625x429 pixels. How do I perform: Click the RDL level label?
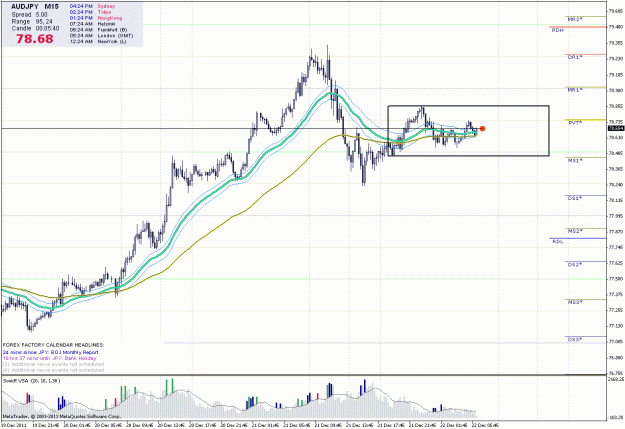[558, 242]
